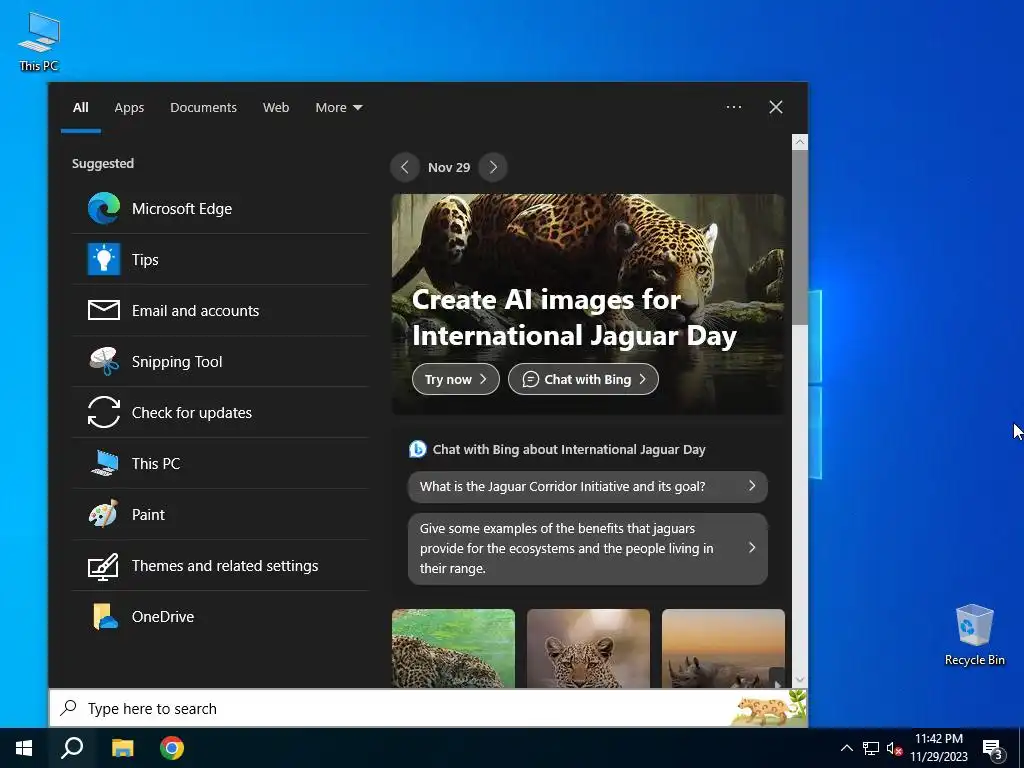Click the jaguar illustration in search box
Image resolution: width=1024 pixels, height=768 pixels.
point(769,708)
